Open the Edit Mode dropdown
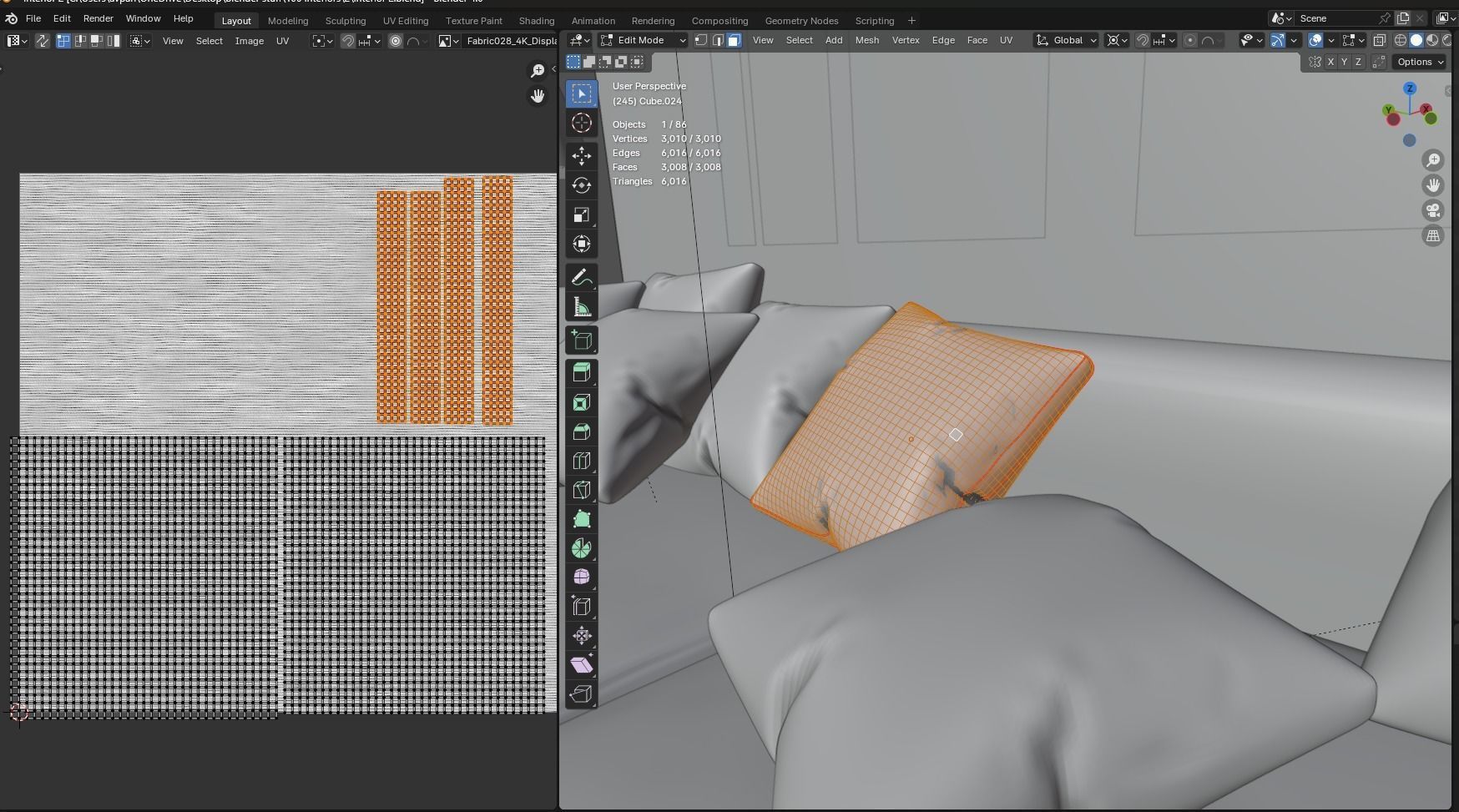This screenshot has width=1459, height=812. click(x=643, y=40)
